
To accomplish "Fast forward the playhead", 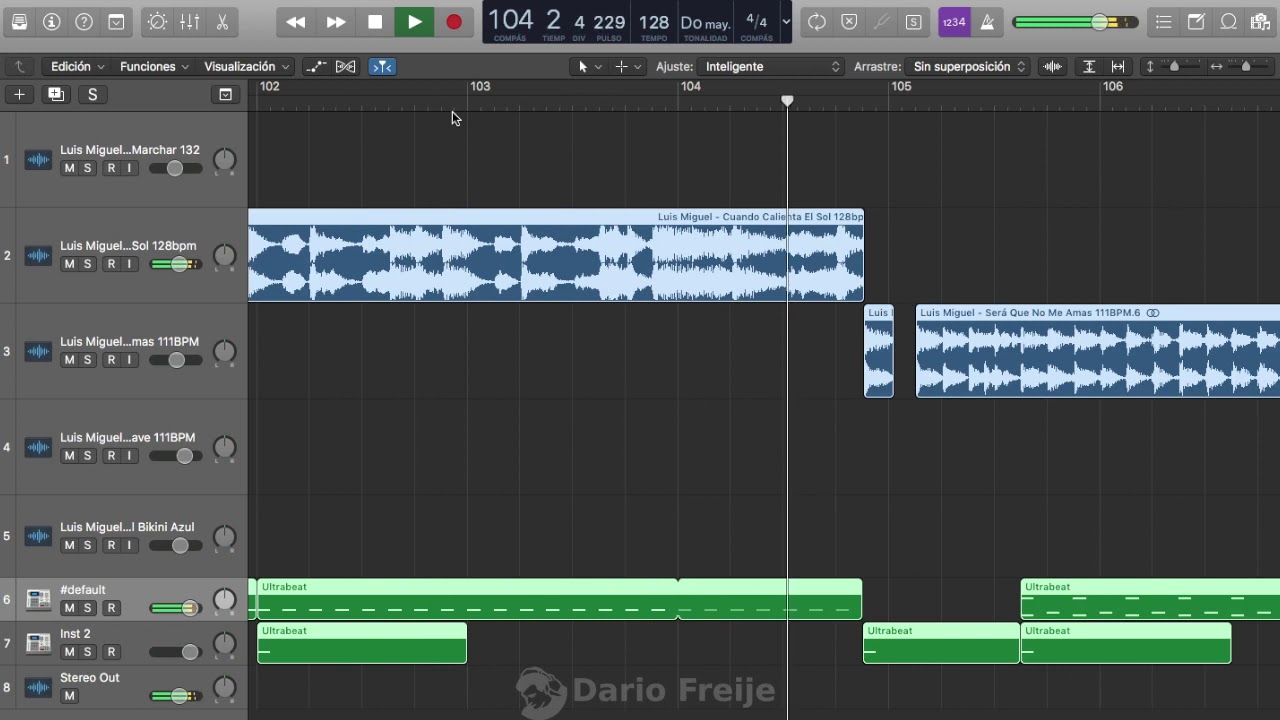I will (336, 22).
